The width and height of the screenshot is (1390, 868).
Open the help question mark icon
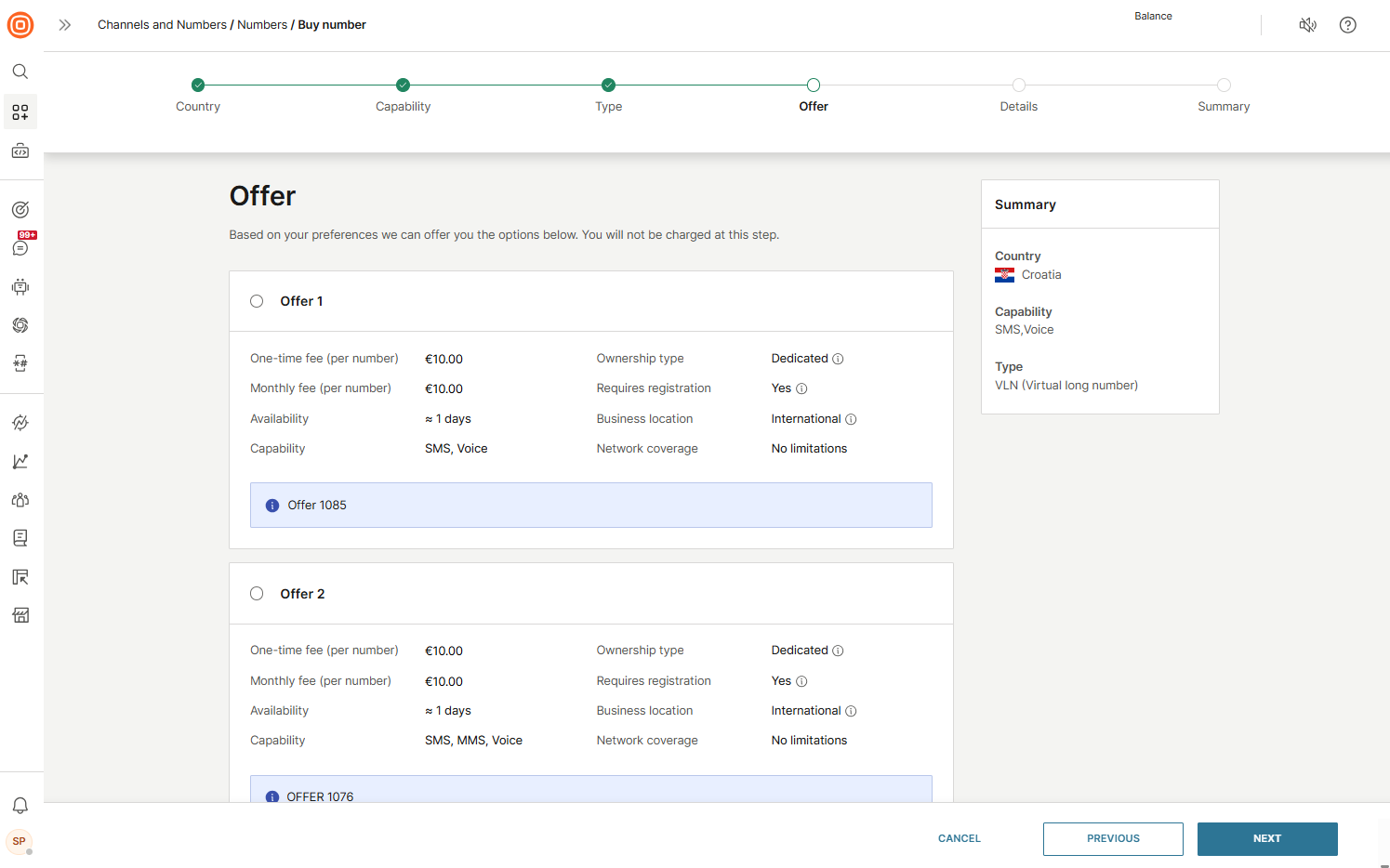pyautogui.click(x=1347, y=25)
